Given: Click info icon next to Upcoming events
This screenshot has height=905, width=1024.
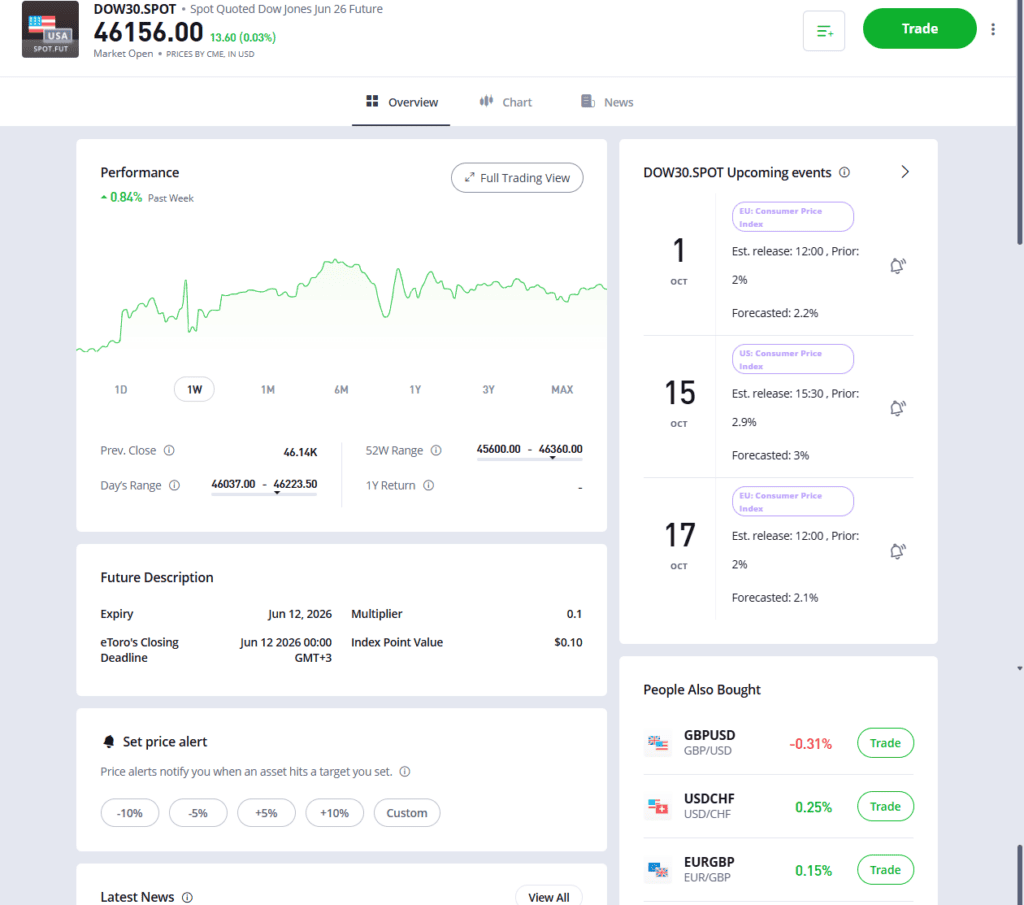Looking at the screenshot, I should point(844,173).
